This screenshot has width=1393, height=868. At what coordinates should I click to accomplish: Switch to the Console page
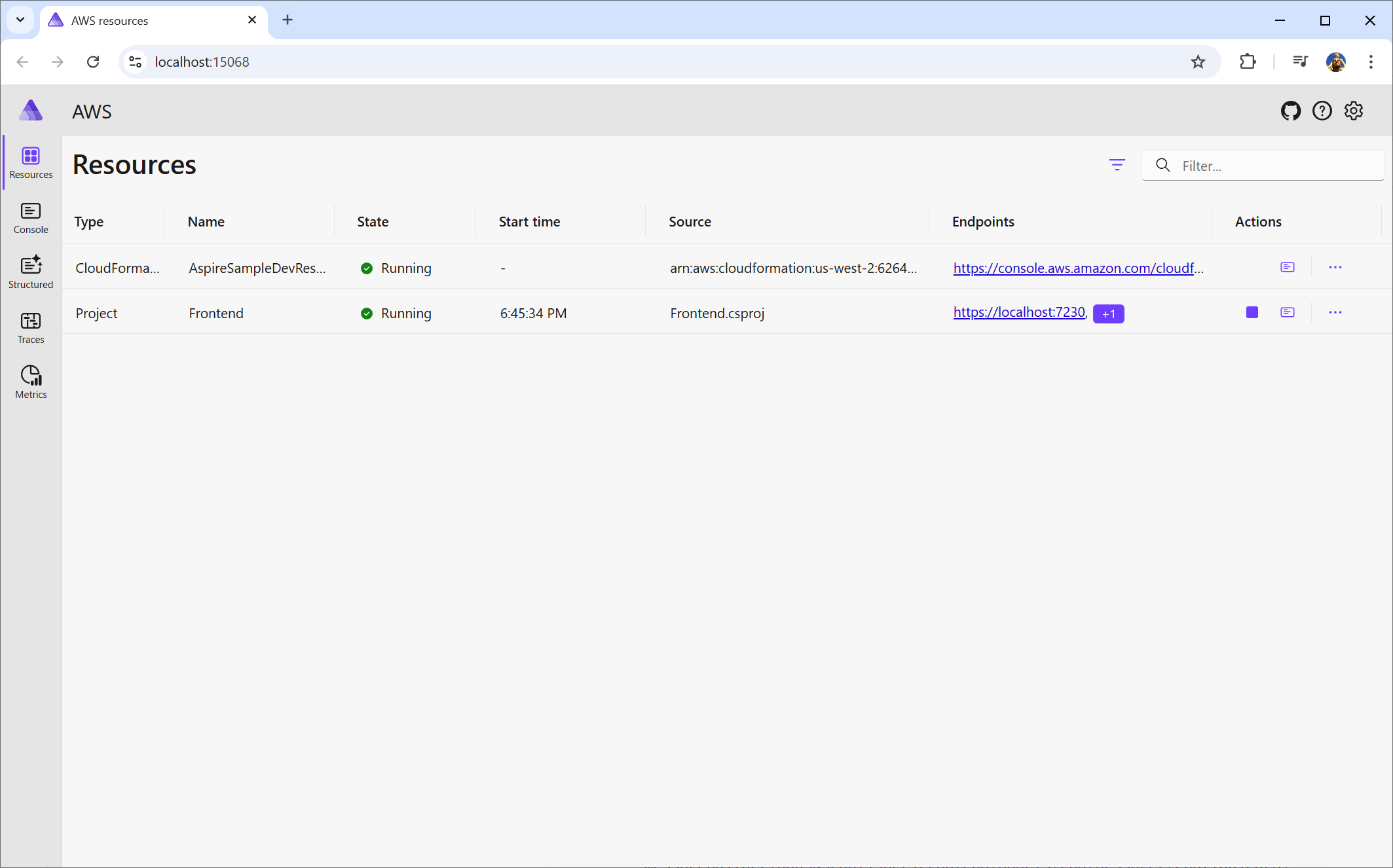pyautogui.click(x=31, y=218)
